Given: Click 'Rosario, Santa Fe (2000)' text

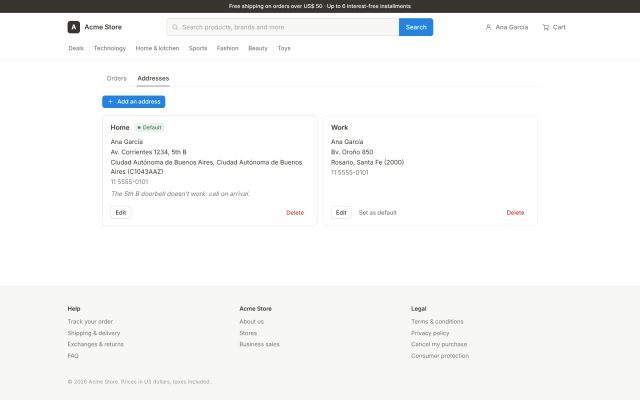Looking at the screenshot, I should coord(367,162).
